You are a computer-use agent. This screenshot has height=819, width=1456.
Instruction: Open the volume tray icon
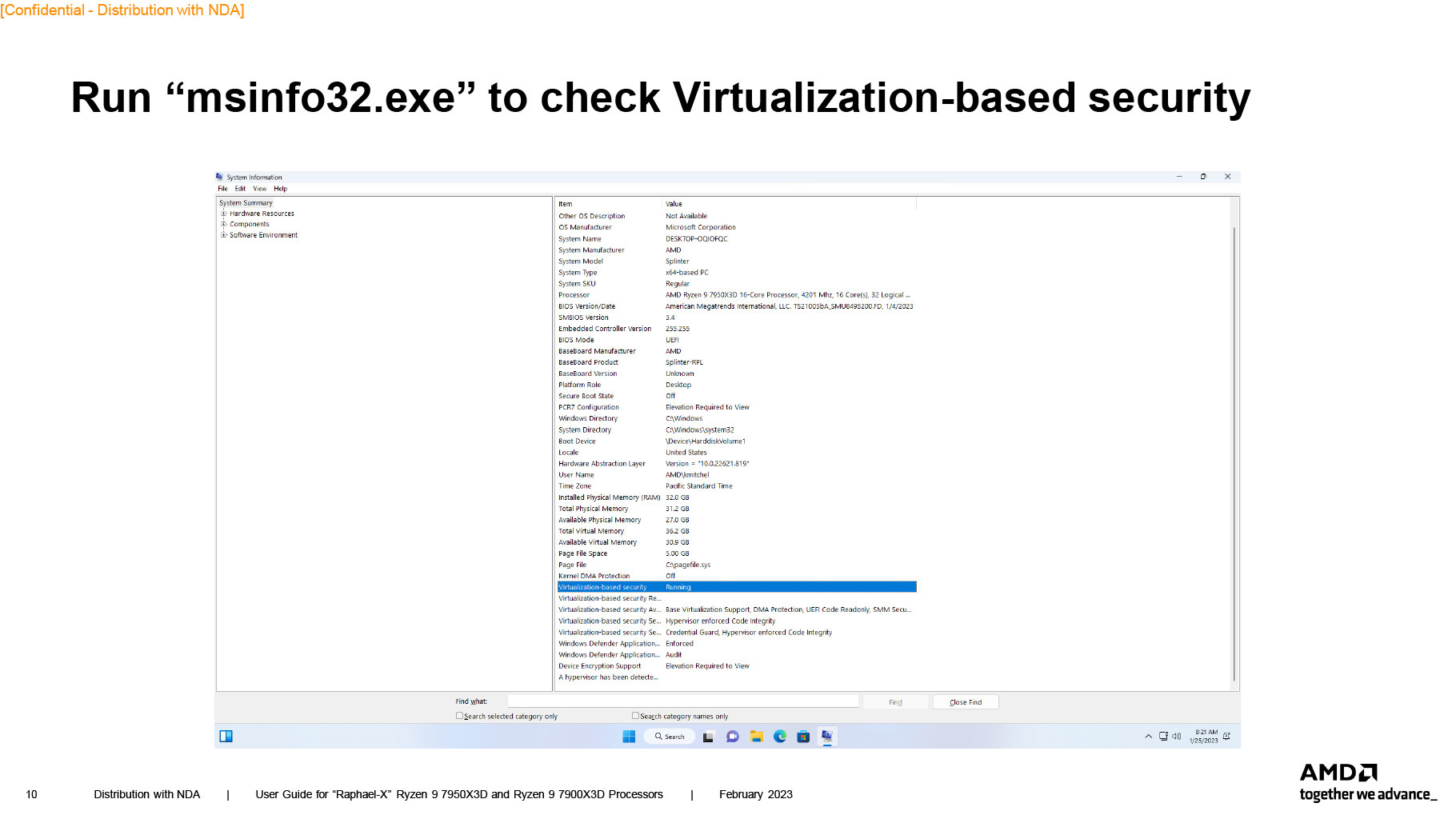point(1177,737)
